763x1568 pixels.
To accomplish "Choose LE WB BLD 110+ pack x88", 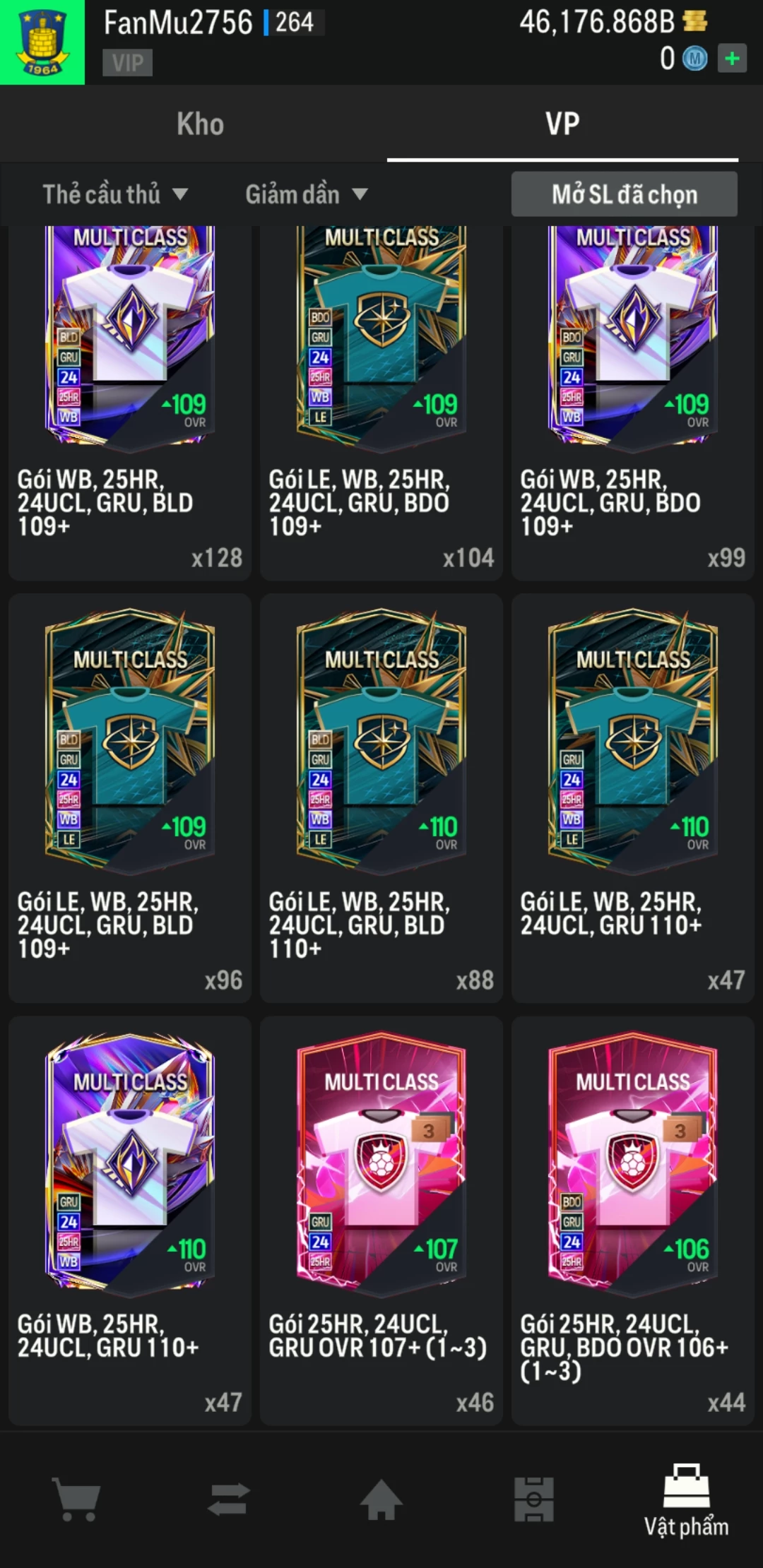I will [x=381, y=798].
